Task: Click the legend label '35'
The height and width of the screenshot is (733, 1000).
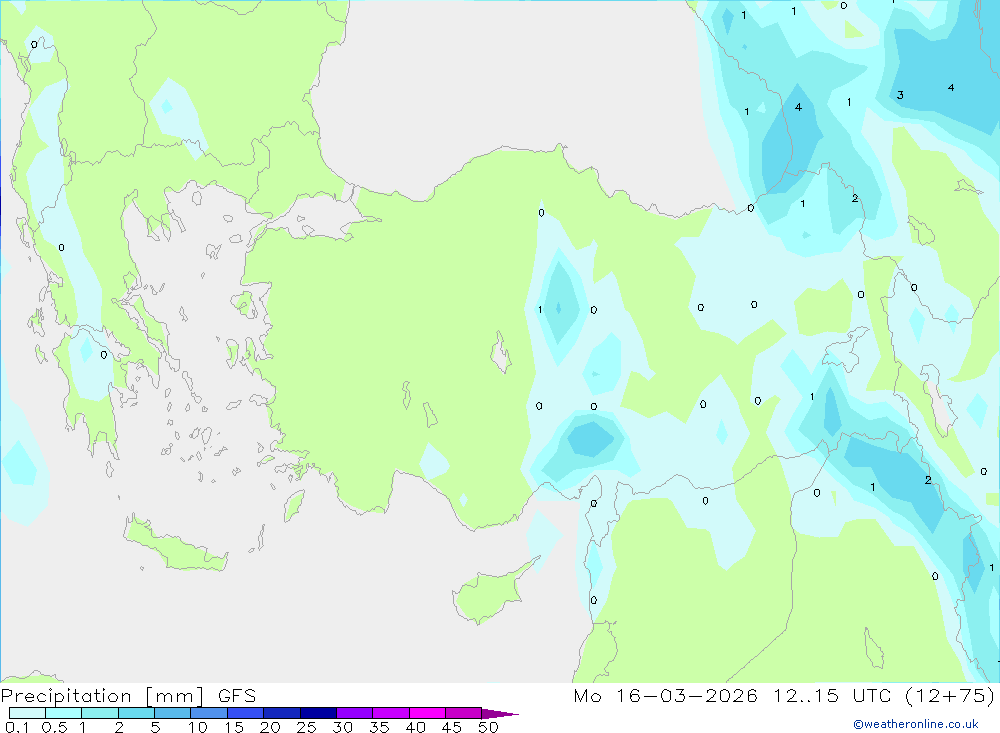Action: [x=379, y=727]
